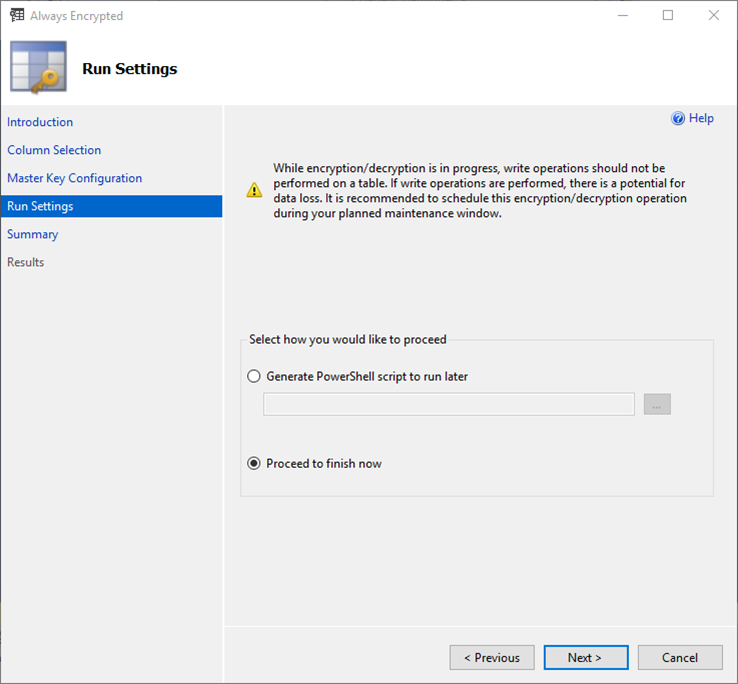Choose Proceed to finish now option

[x=254, y=463]
